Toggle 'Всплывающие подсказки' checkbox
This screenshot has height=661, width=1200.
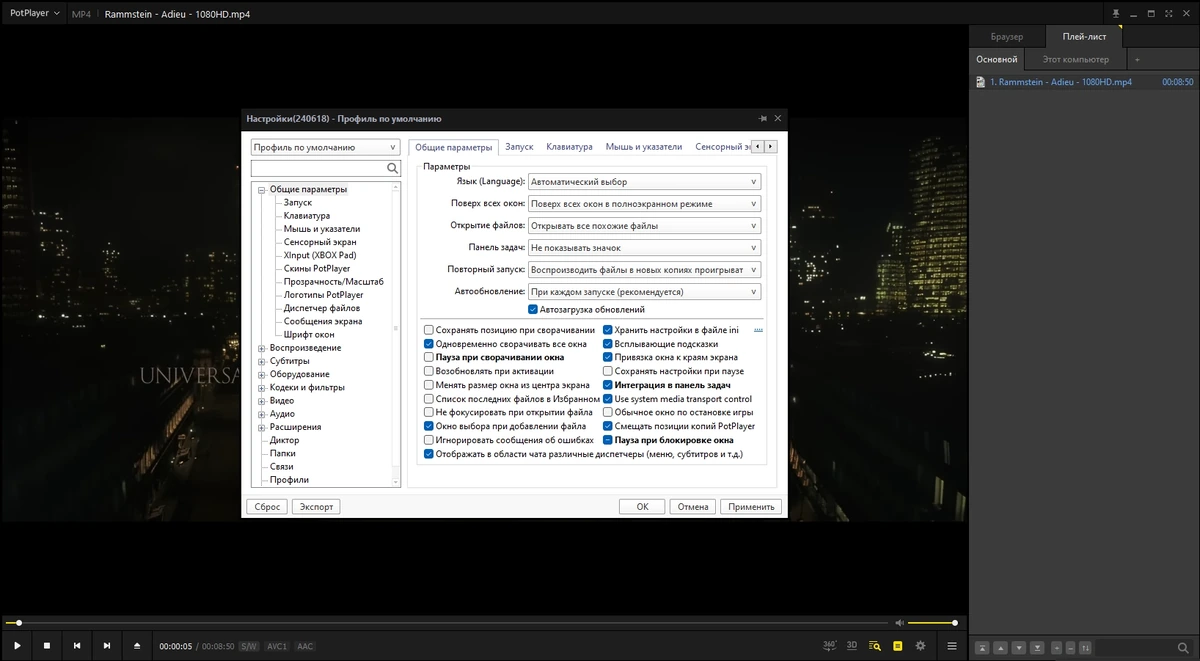(608, 343)
